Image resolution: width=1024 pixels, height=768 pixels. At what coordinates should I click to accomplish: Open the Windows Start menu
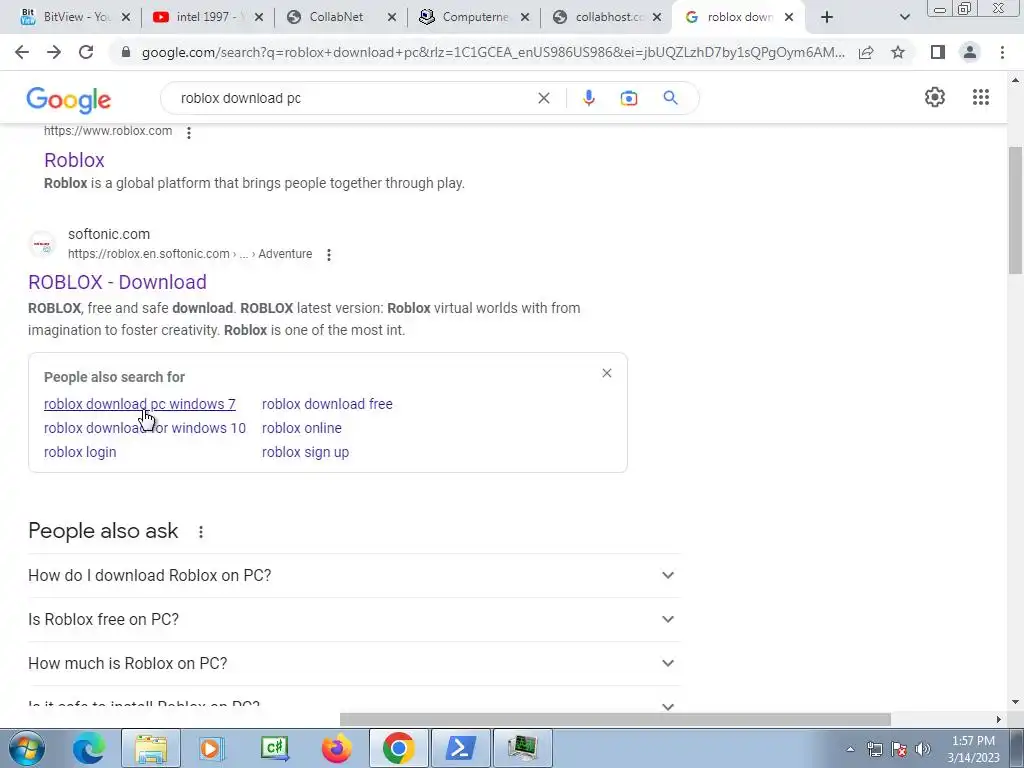pos(25,748)
